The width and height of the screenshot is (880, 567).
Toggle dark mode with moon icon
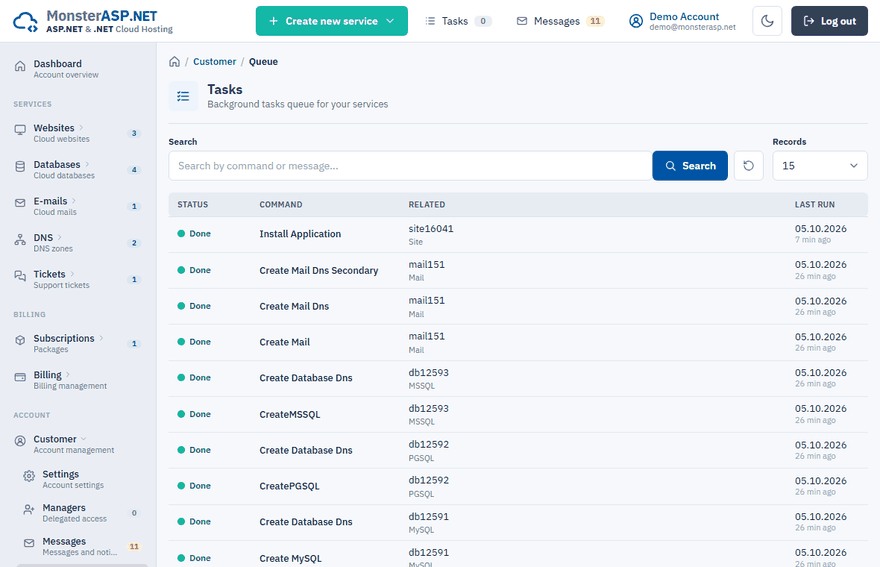767,21
